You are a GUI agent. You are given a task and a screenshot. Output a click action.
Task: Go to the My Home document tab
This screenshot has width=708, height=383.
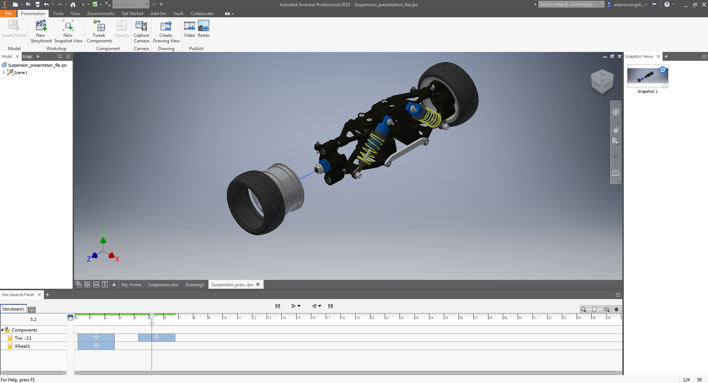[x=131, y=285]
